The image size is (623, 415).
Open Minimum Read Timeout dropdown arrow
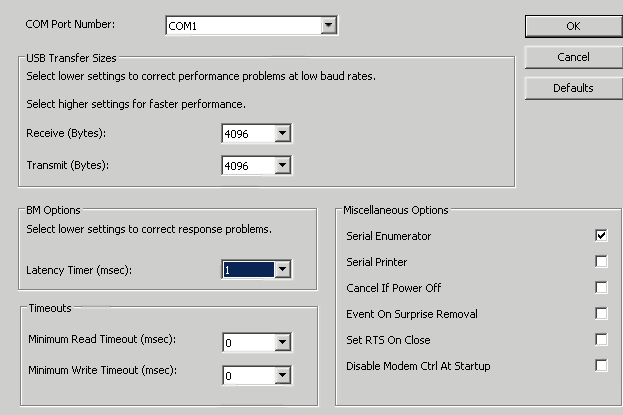(x=282, y=342)
